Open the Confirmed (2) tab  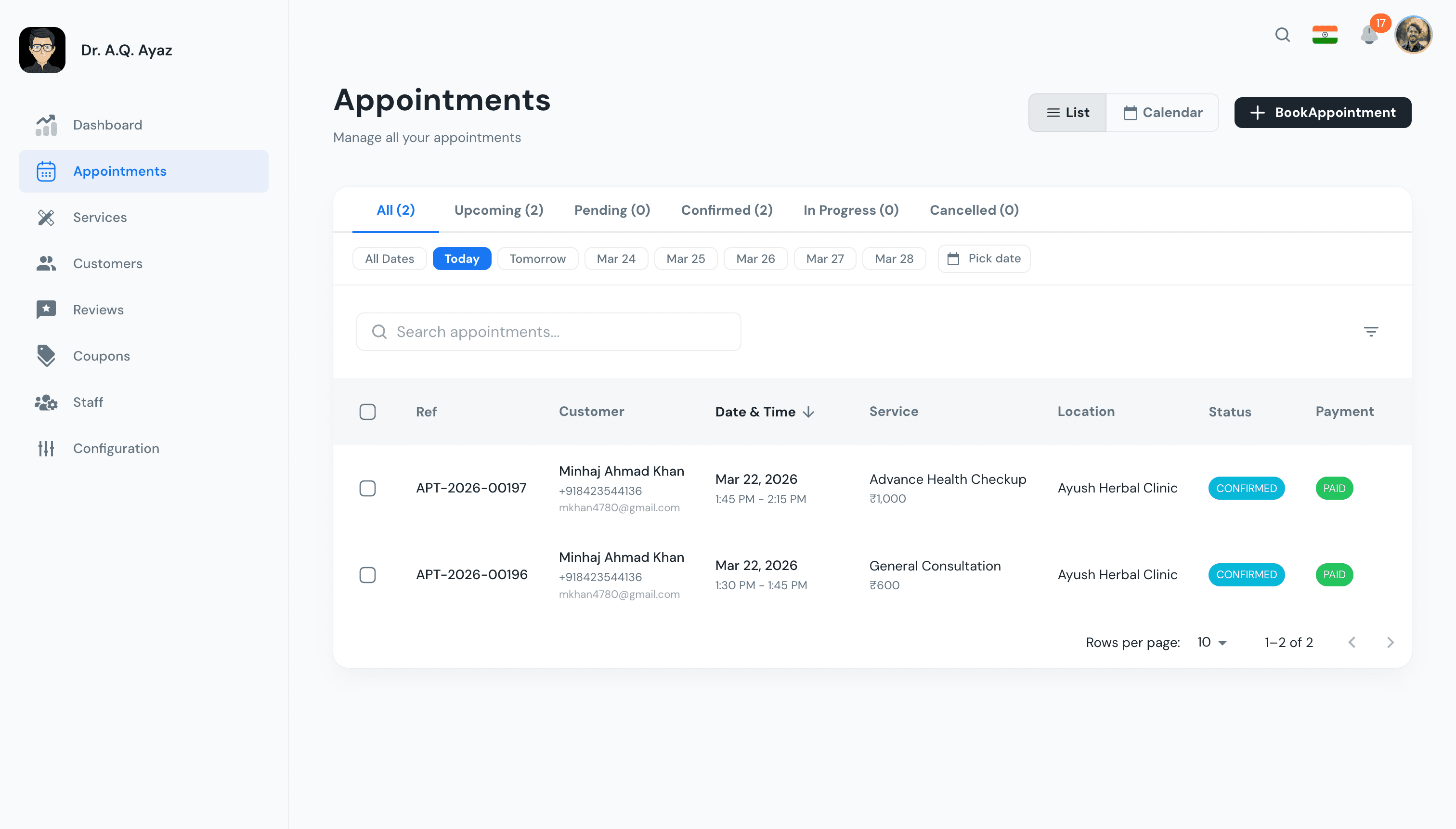click(727, 209)
